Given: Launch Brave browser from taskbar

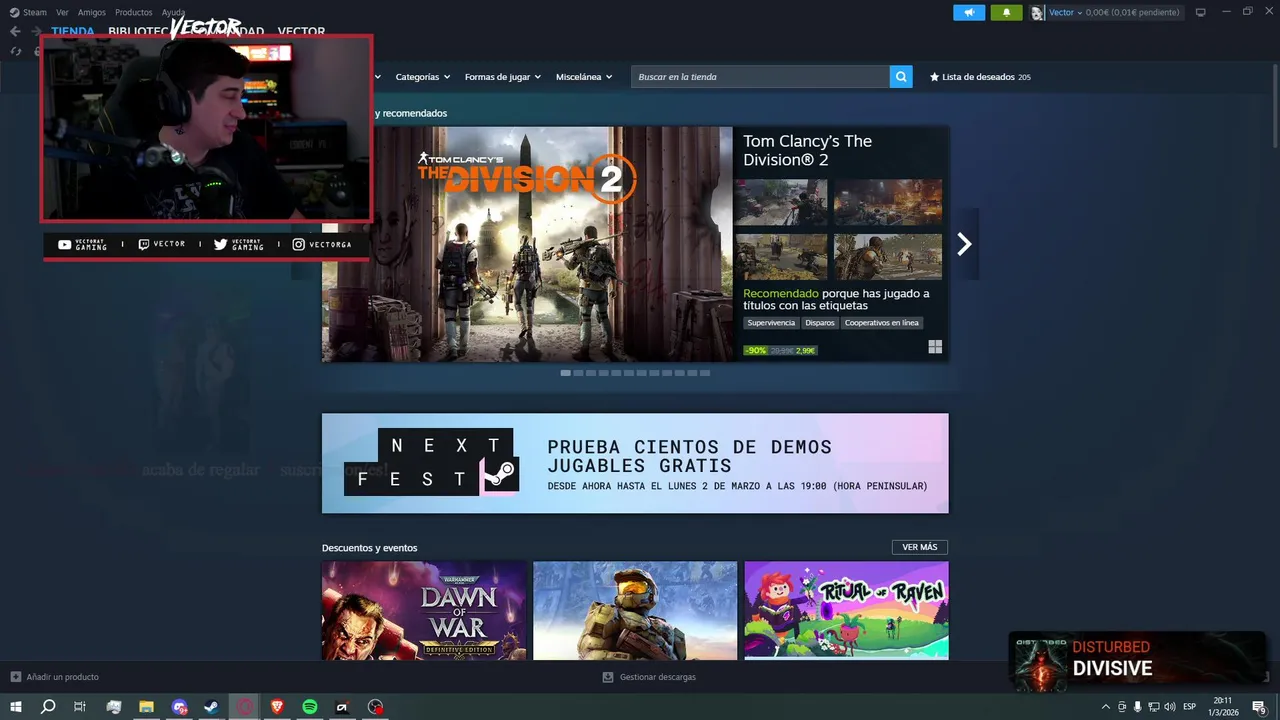Looking at the screenshot, I should [x=277, y=707].
